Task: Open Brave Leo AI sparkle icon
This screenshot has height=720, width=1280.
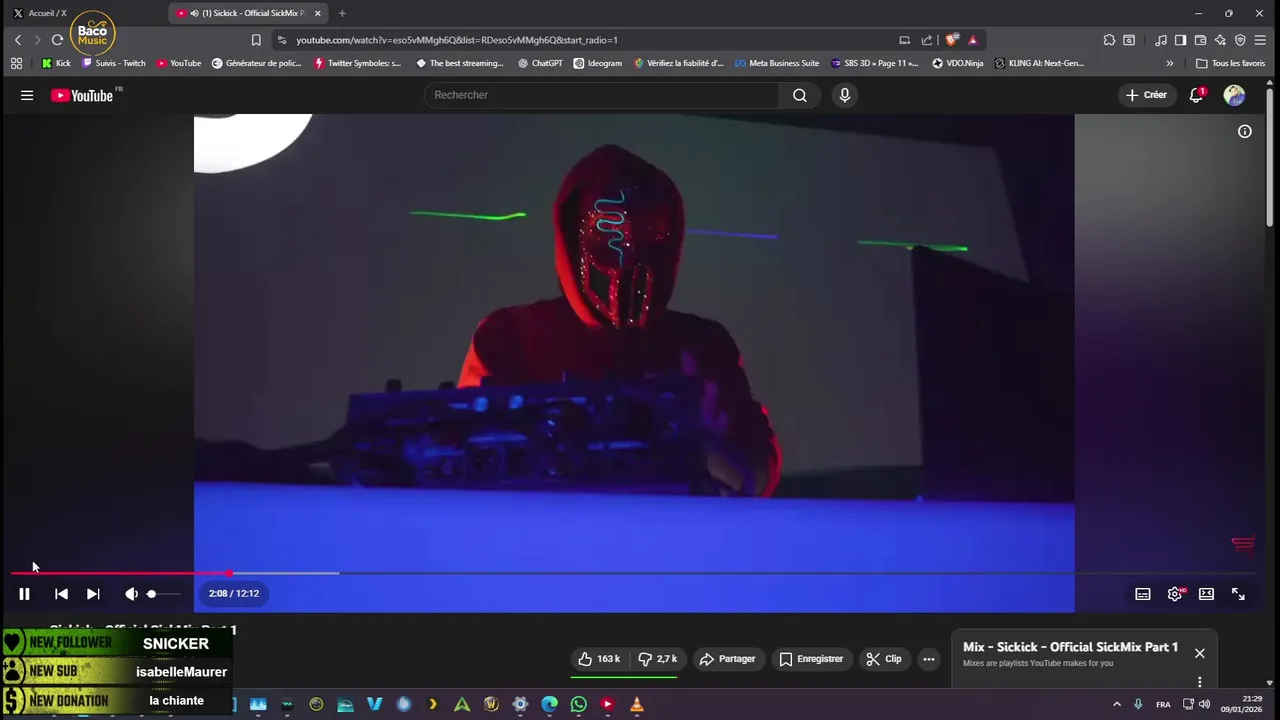Action: pyautogui.click(x=1220, y=40)
